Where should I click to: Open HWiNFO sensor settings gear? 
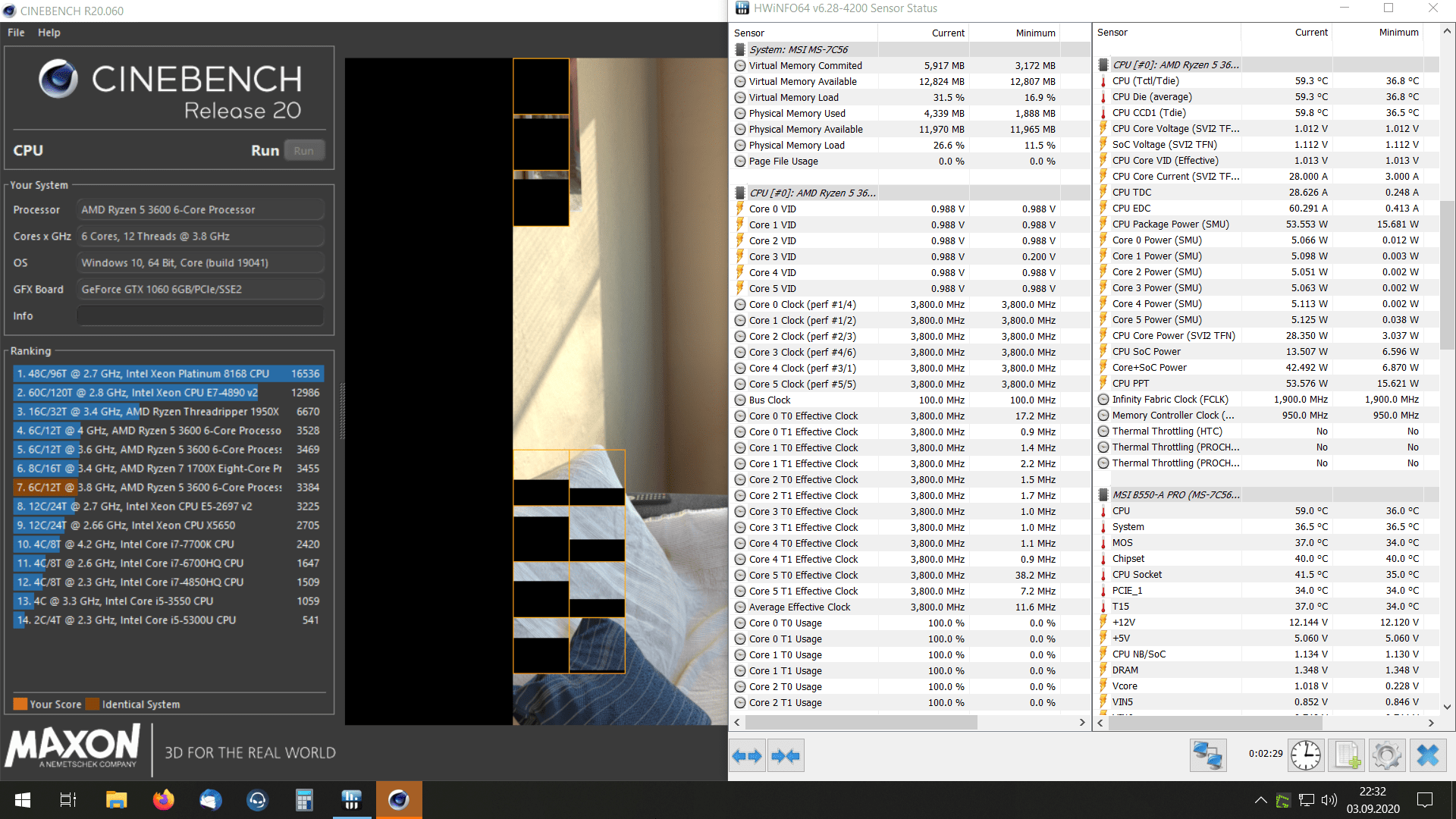click(x=1387, y=755)
